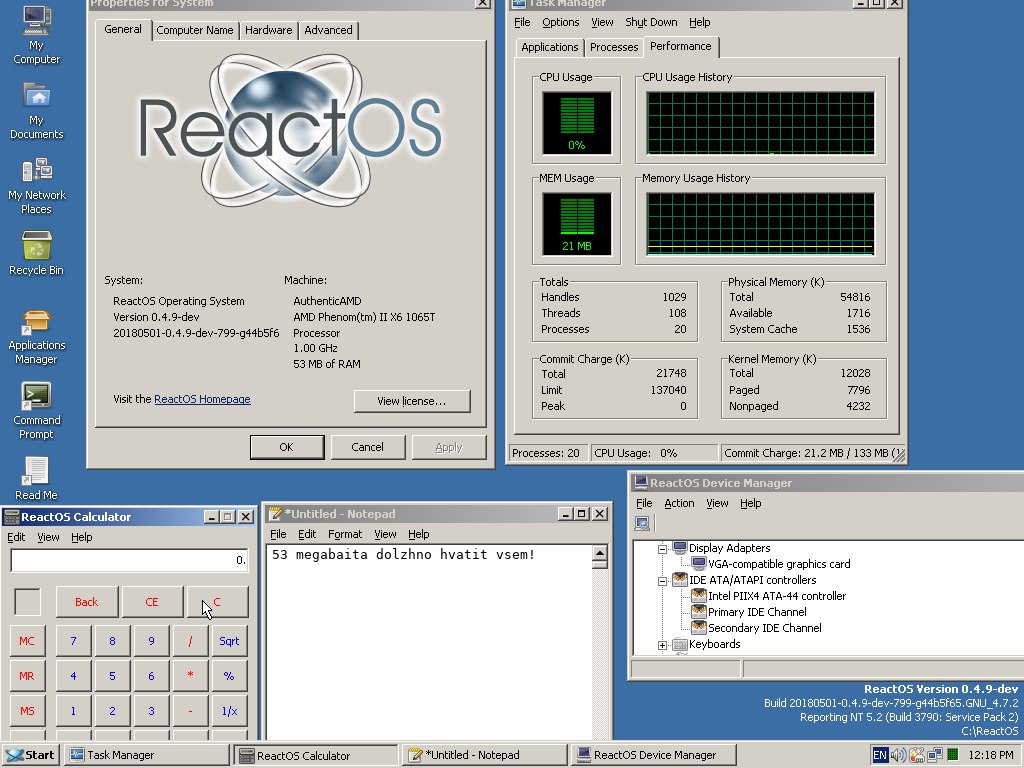
Task: Open the ReactOS Homepage link
Action: (202, 398)
